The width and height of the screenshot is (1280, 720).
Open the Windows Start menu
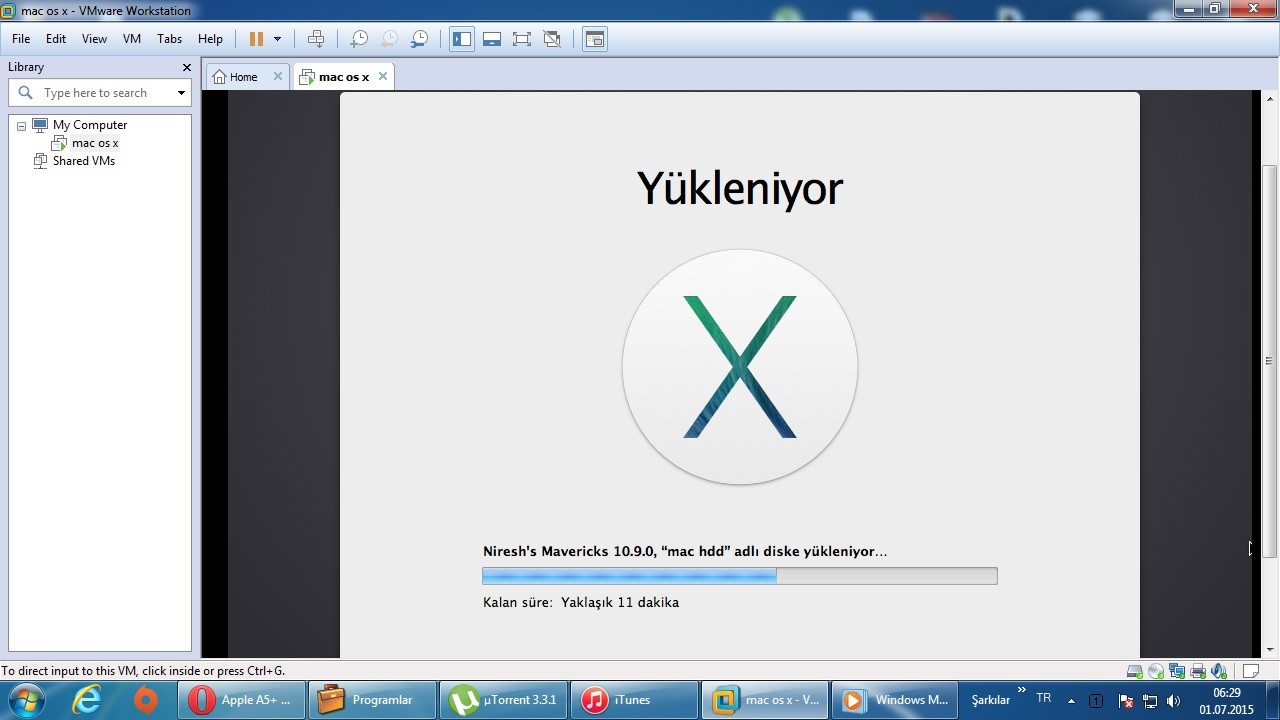point(25,700)
